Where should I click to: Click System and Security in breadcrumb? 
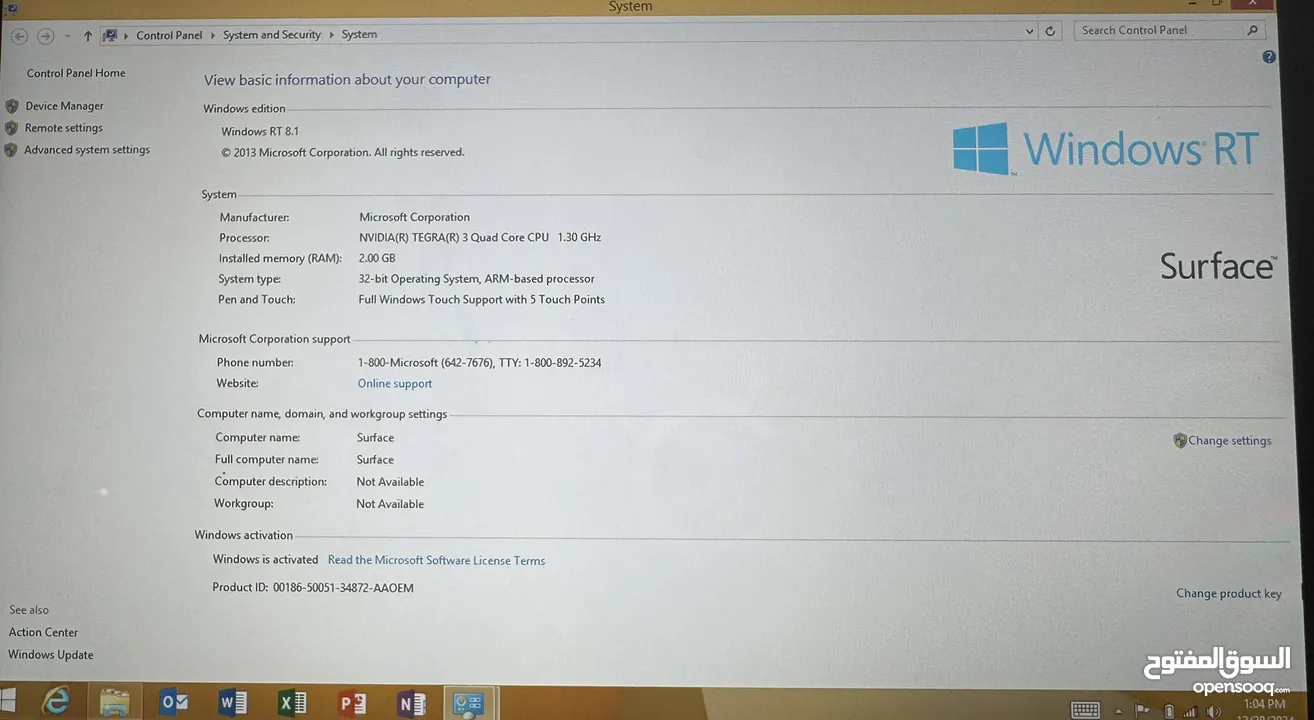click(x=272, y=35)
